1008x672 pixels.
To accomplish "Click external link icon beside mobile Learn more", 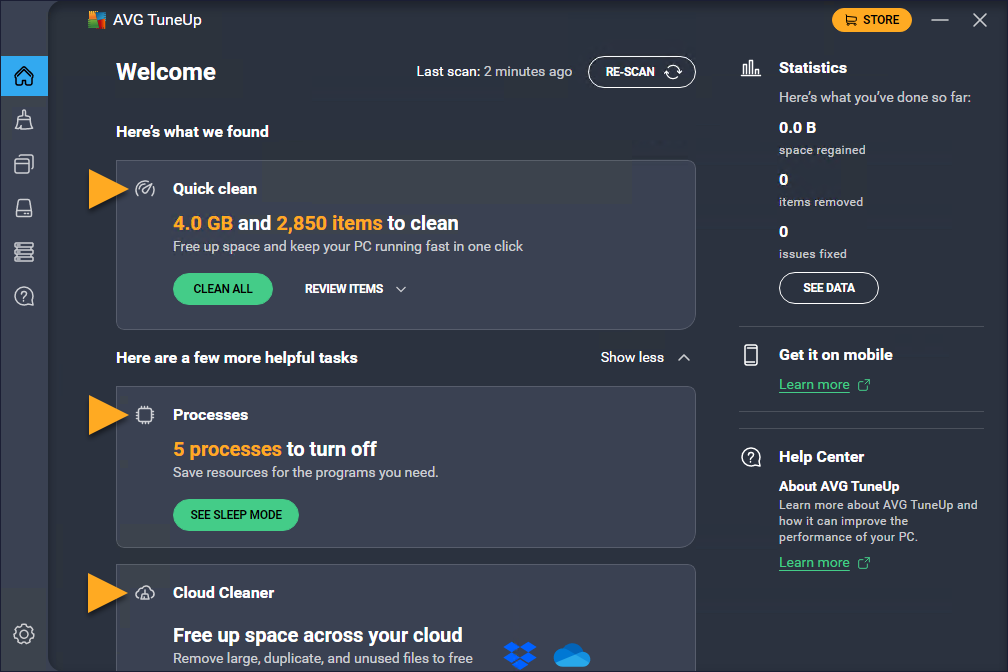I will click(x=864, y=385).
